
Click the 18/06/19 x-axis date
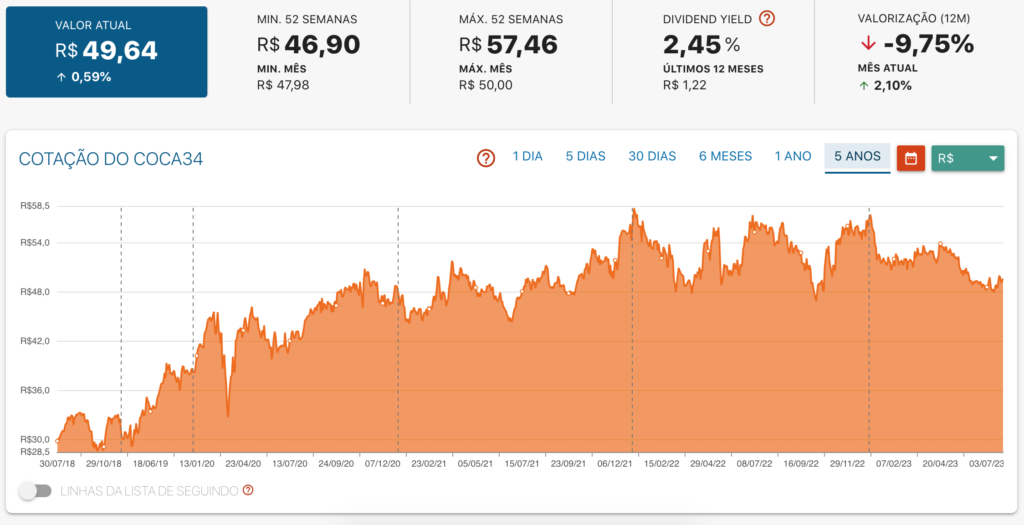[150, 463]
